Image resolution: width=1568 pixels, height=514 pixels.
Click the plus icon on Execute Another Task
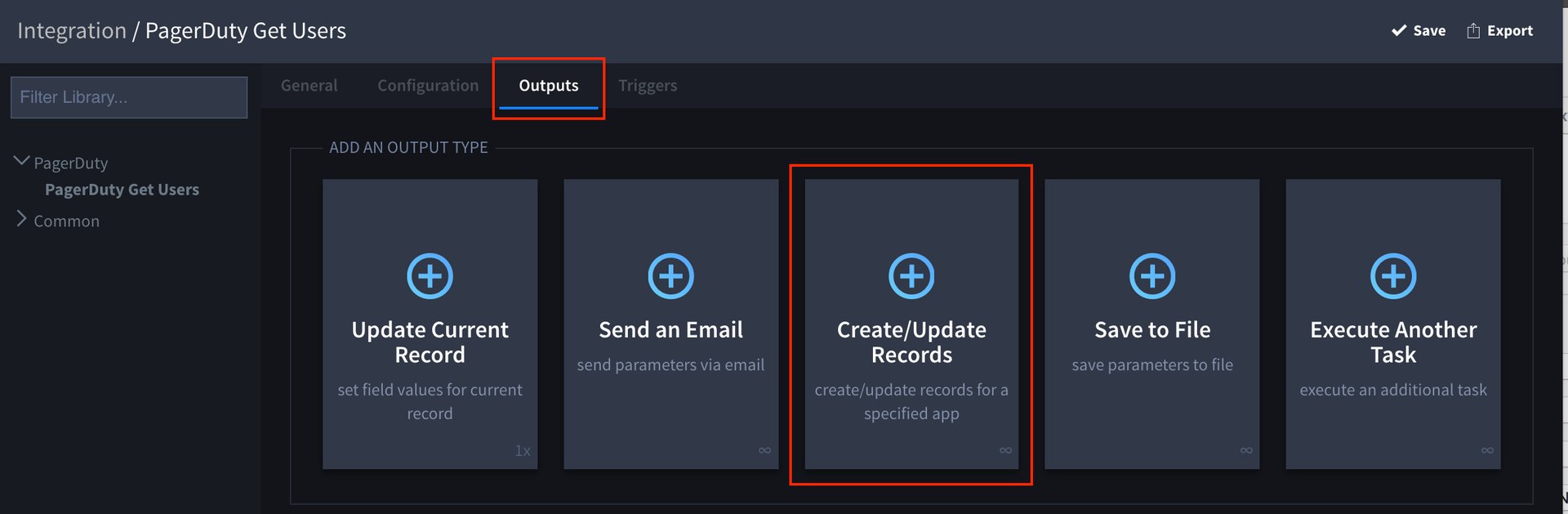pyautogui.click(x=1392, y=276)
